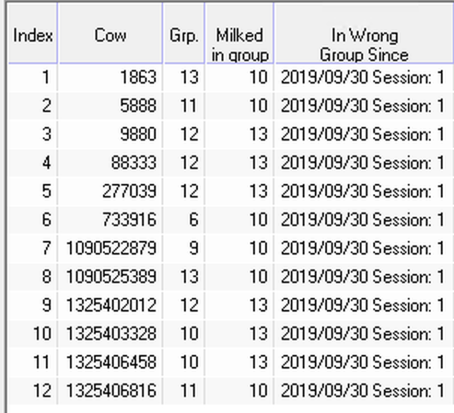
Task: Click the Grp. column header
Action: pyautogui.click(x=184, y=33)
